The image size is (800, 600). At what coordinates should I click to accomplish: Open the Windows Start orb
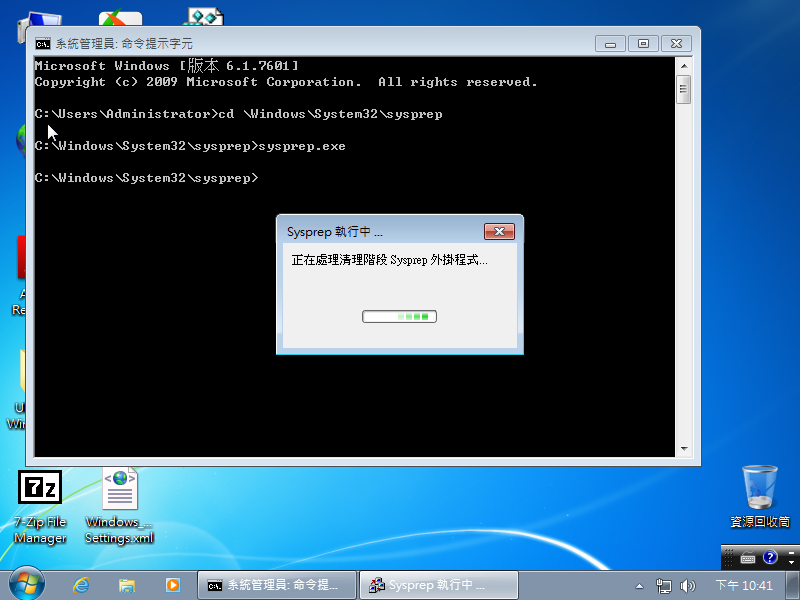pyautogui.click(x=26, y=584)
